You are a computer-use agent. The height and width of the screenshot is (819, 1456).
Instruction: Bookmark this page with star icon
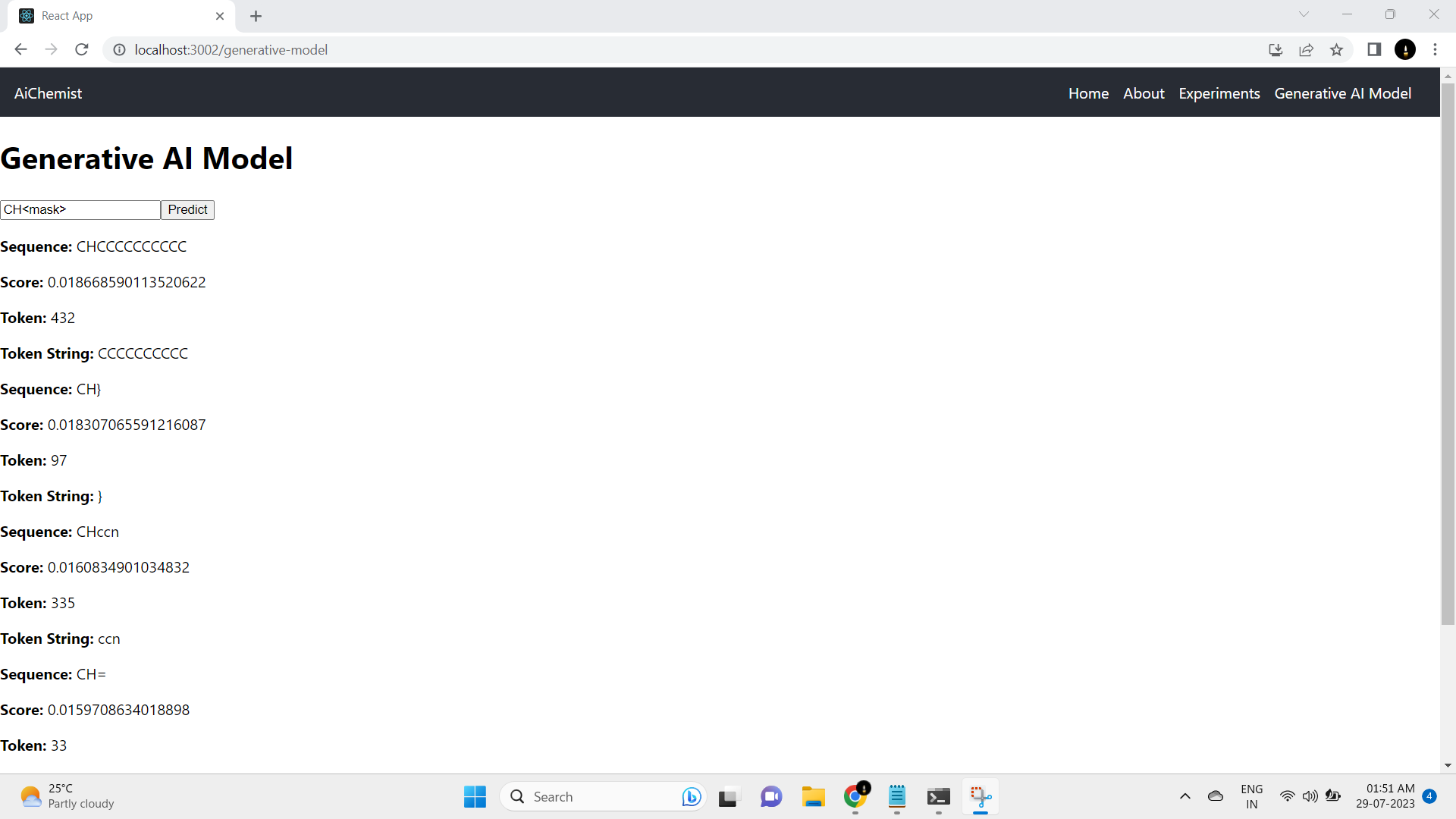point(1336,50)
